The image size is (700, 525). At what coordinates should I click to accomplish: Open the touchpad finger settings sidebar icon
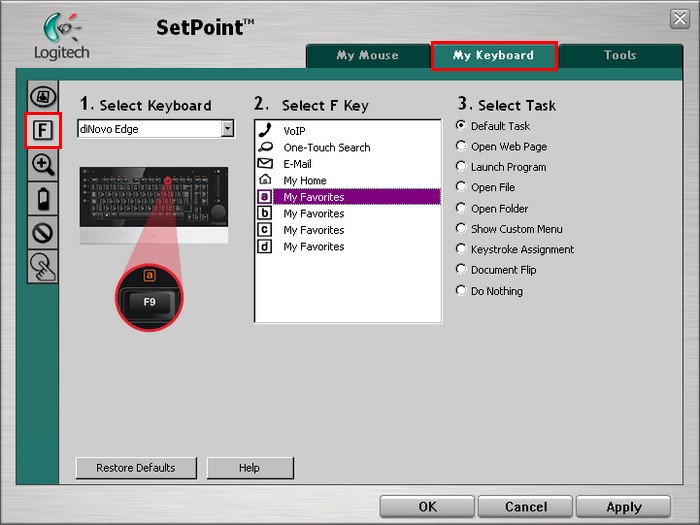pyautogui.click(x=42, y=267)
